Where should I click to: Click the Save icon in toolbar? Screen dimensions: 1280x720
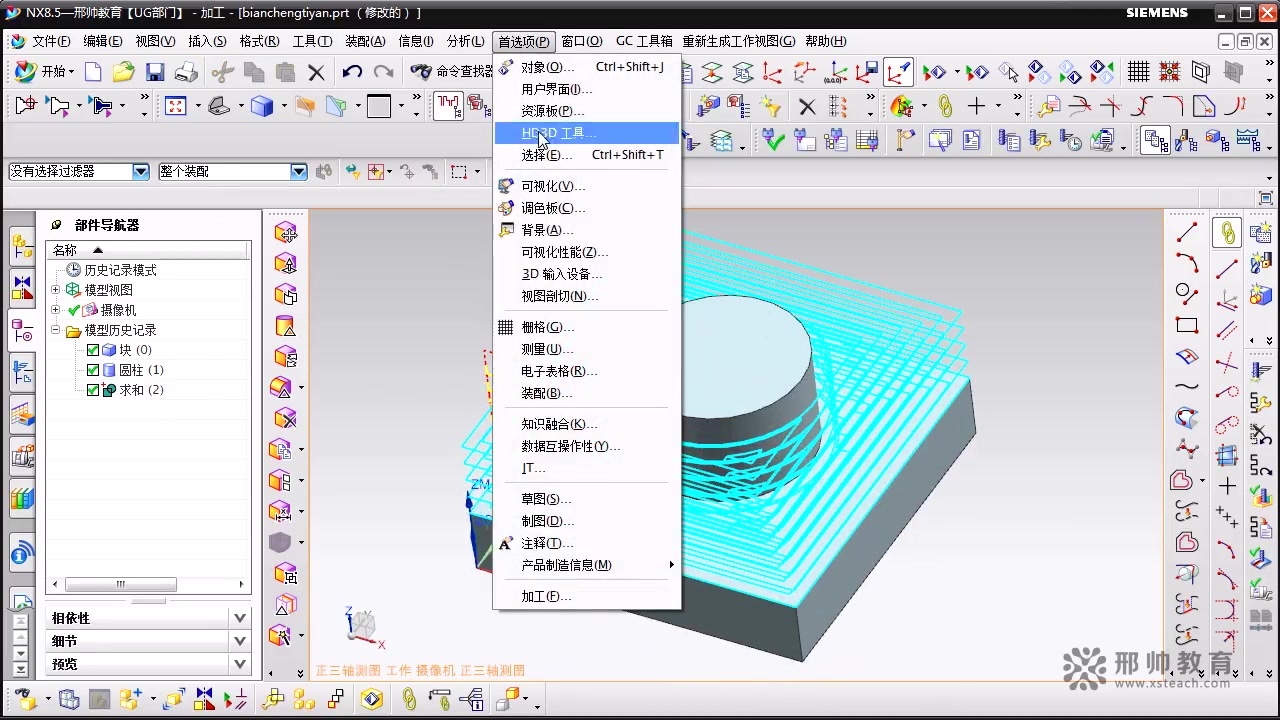(155, 72)
